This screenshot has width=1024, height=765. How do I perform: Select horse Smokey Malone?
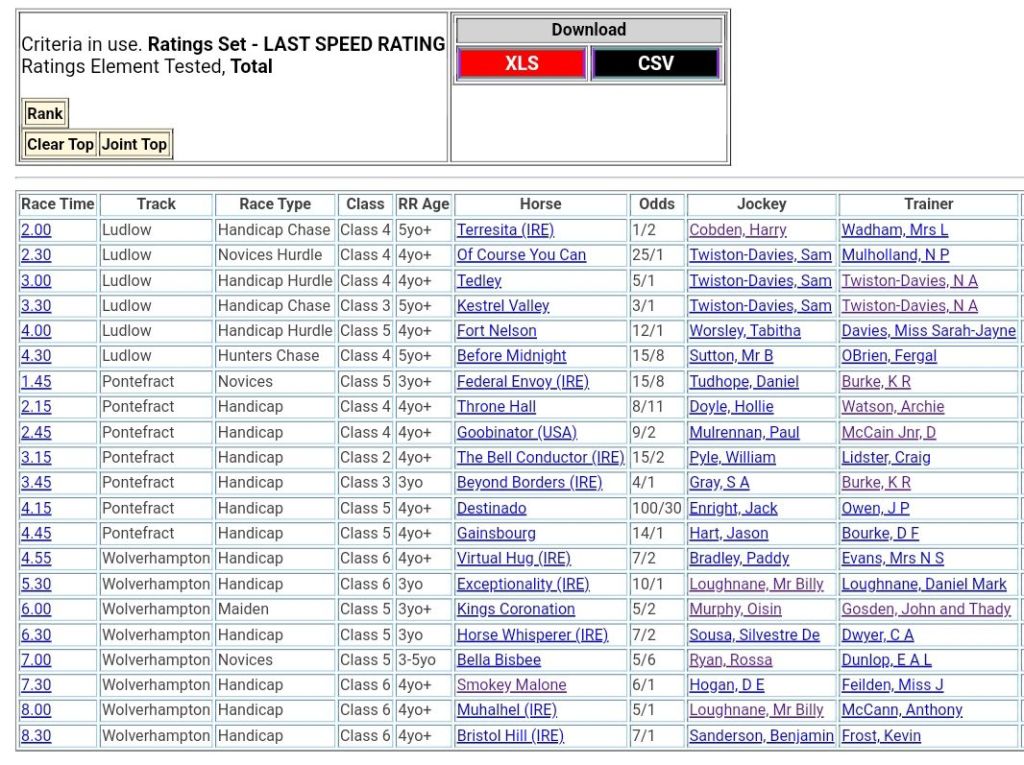511,685
